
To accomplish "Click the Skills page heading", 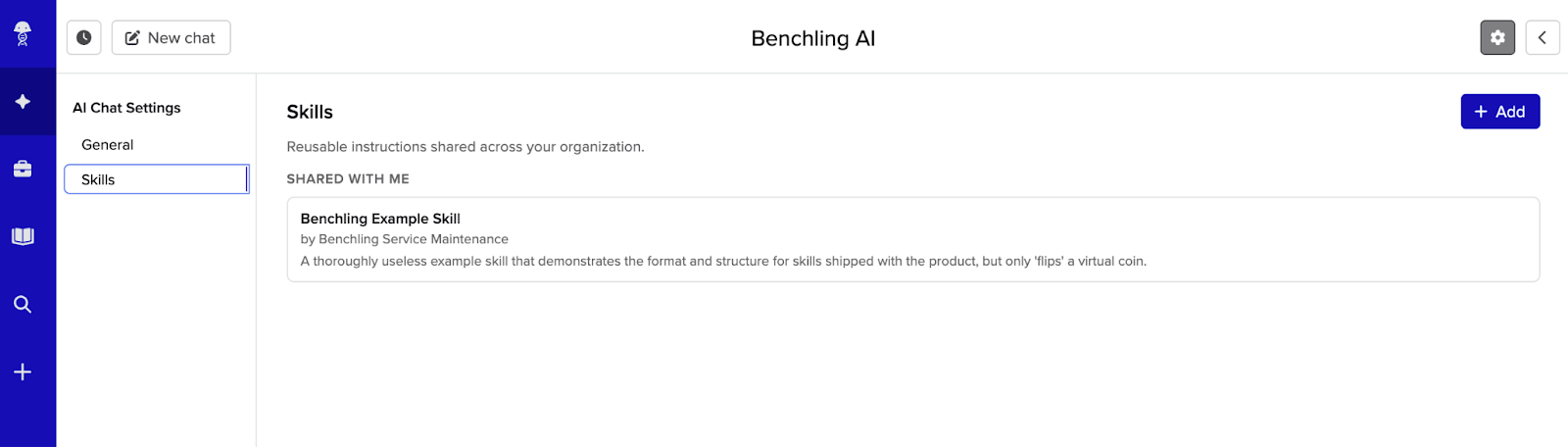I will tap(310, 113).
